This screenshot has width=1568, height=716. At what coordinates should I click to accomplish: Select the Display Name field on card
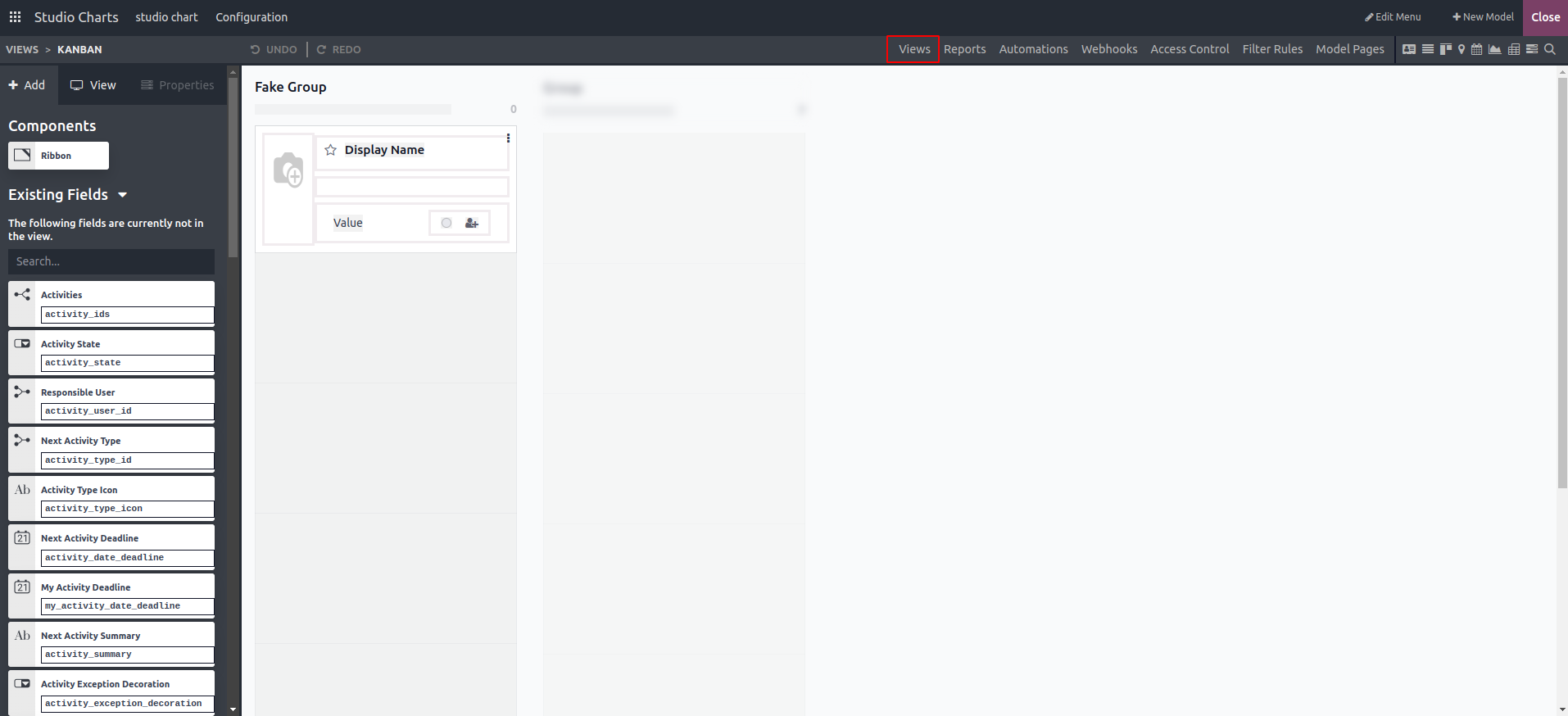pos(384,150)
